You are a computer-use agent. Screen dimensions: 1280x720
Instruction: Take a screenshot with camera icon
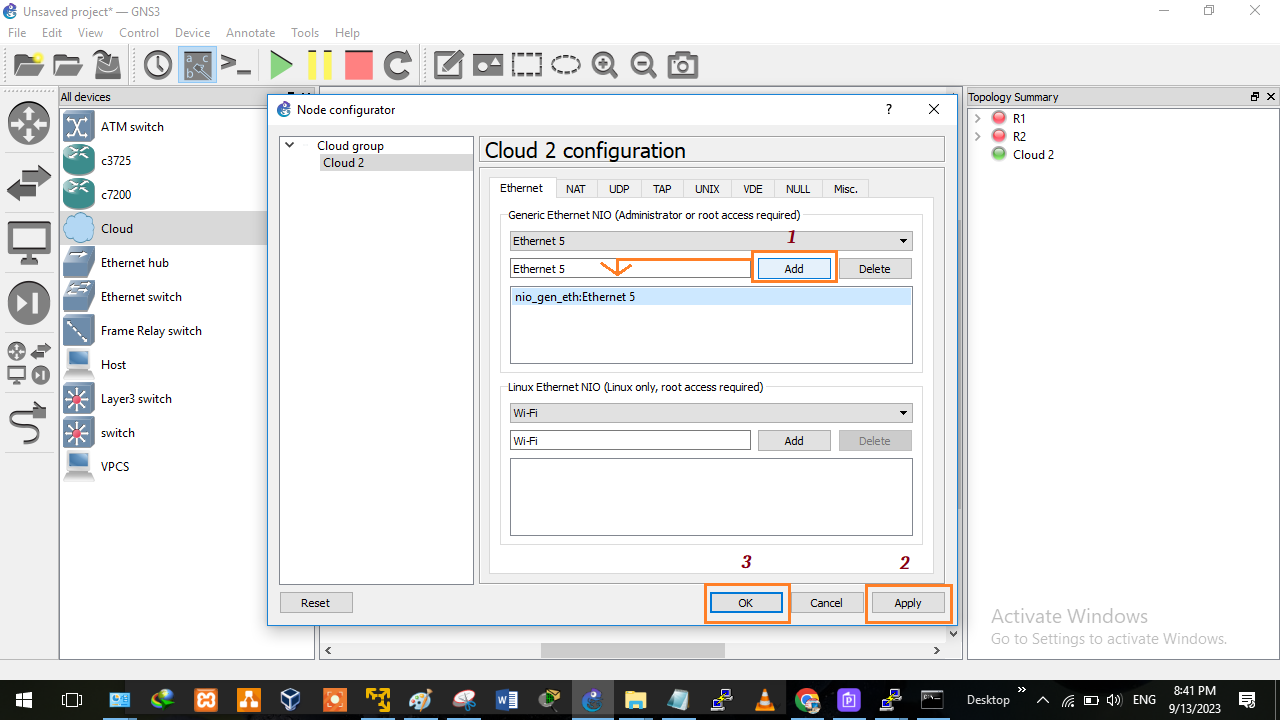tap(683, 66)
